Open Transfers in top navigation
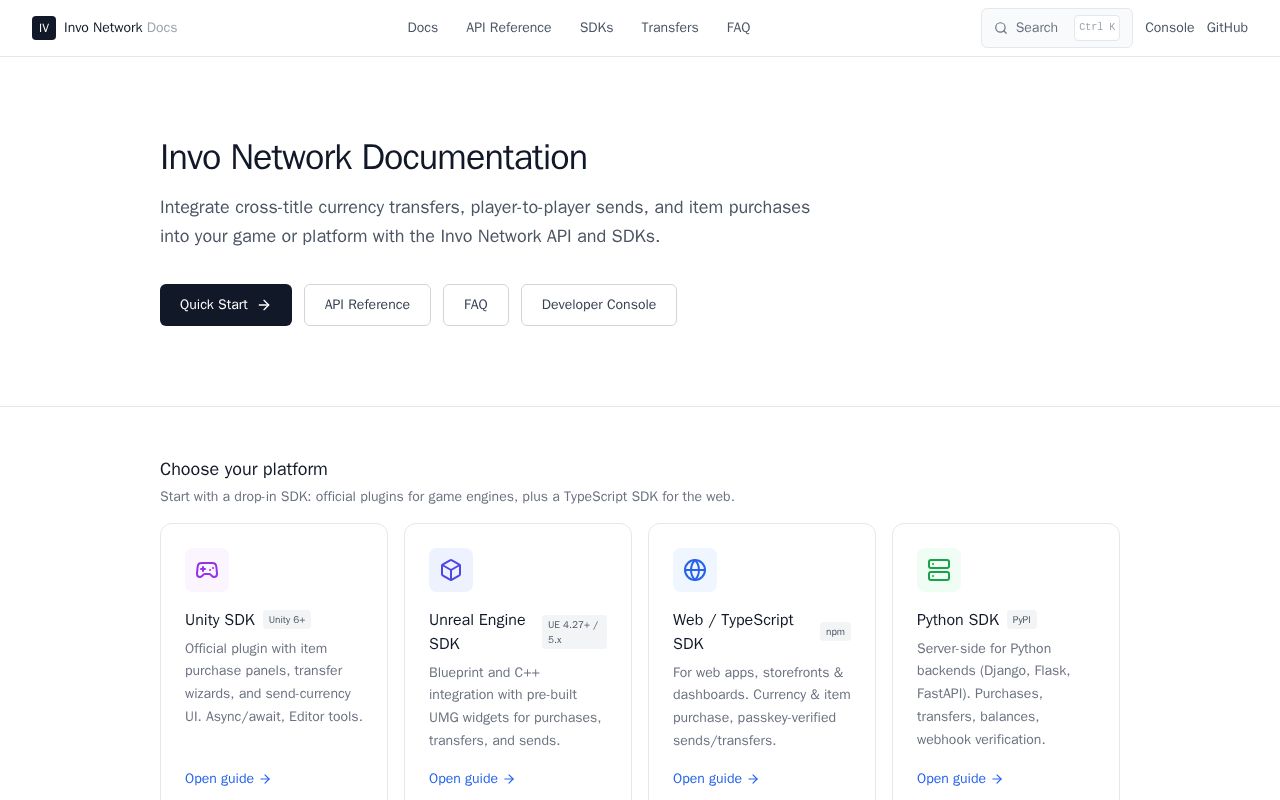1280x800 pixels. point(670,28)
